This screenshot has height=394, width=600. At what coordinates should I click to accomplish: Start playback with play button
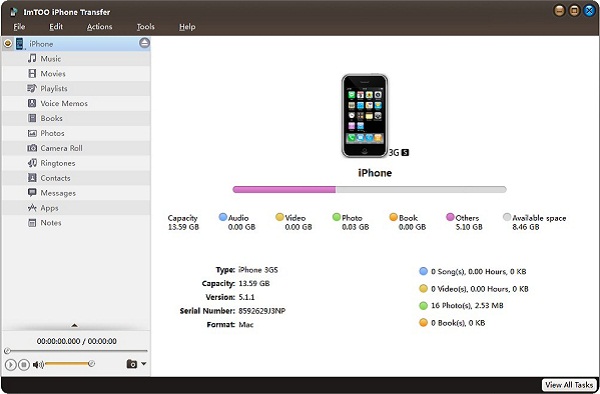coord(11,365)
